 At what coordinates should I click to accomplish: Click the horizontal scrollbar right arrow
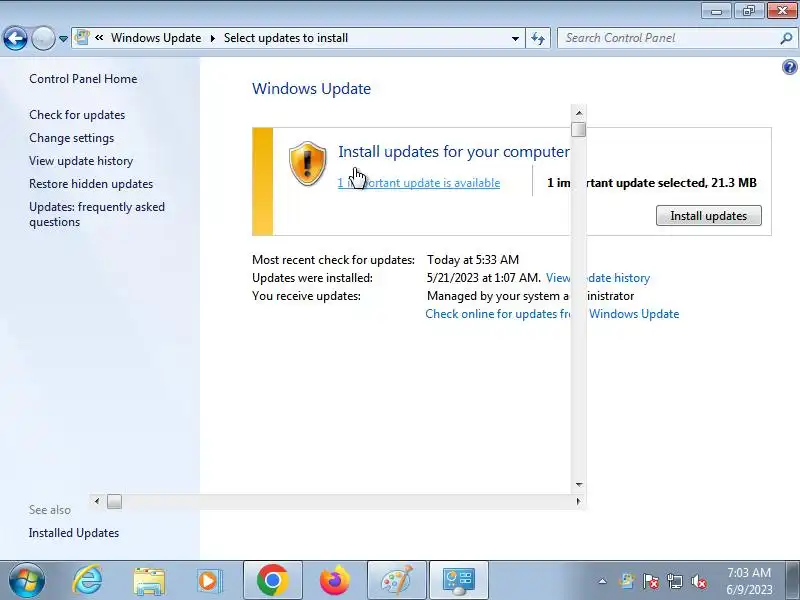point(578,502)
